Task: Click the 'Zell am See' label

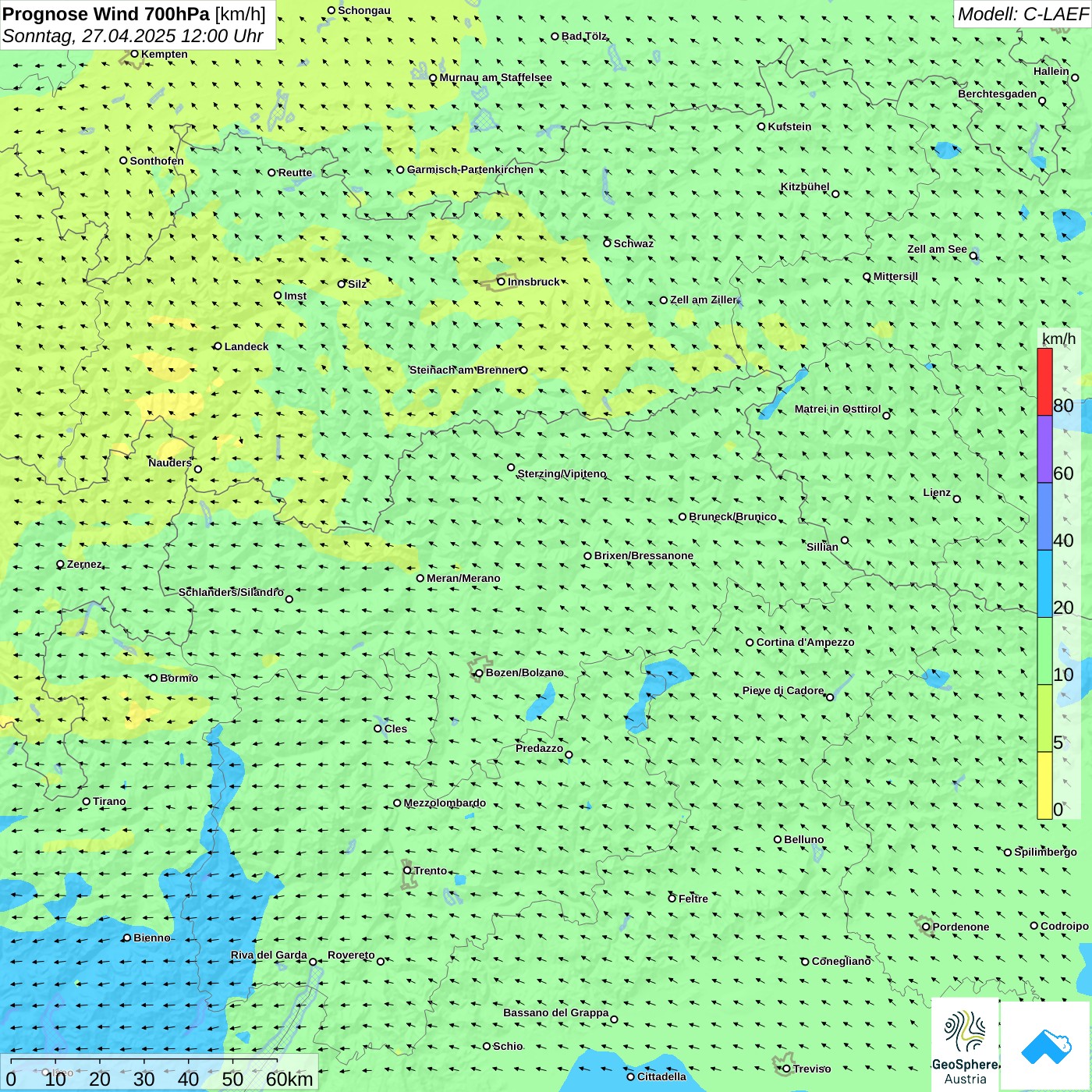Action: [x=937, y=249]
